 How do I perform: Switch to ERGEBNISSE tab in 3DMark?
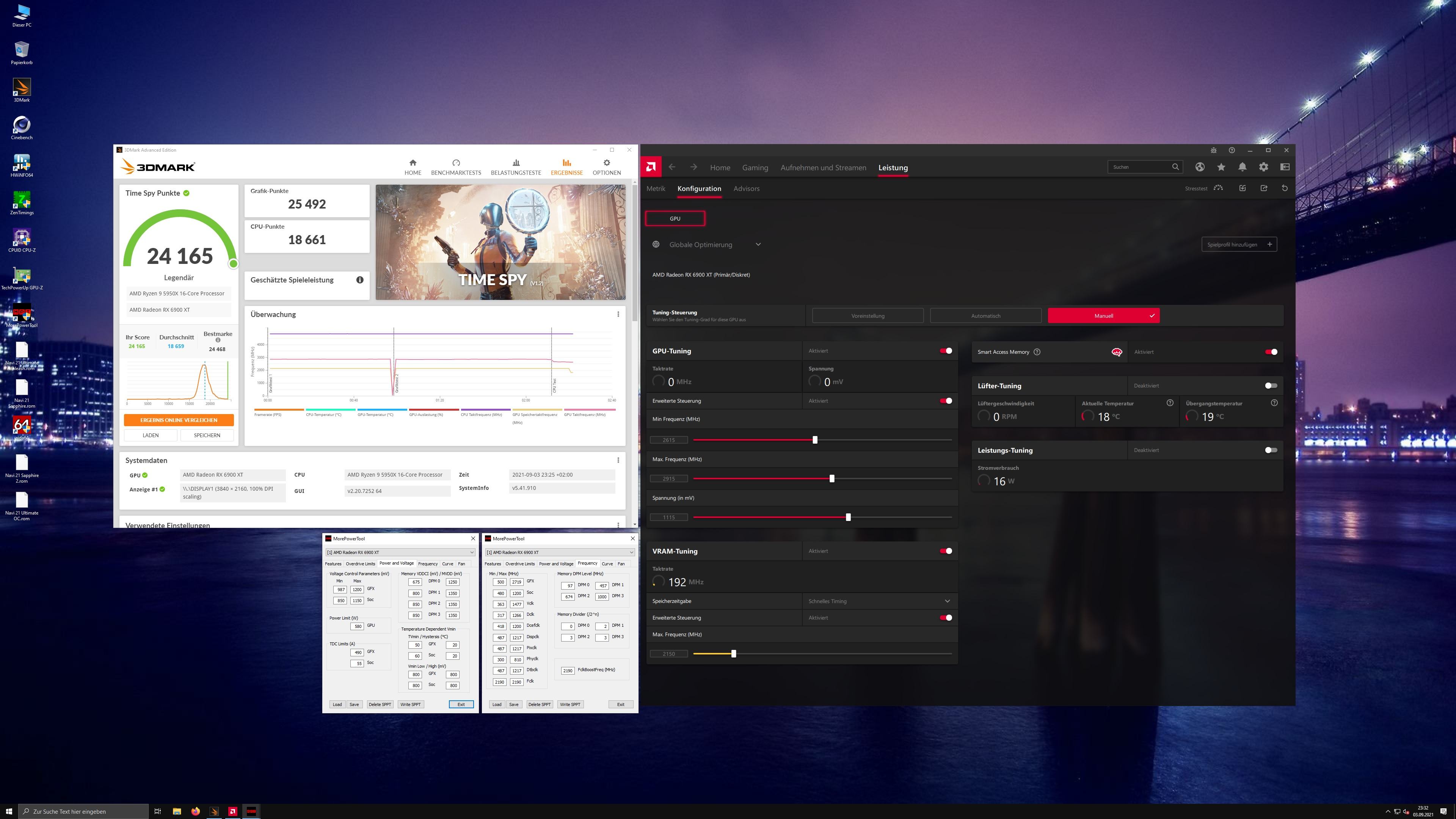coord(566,167)
